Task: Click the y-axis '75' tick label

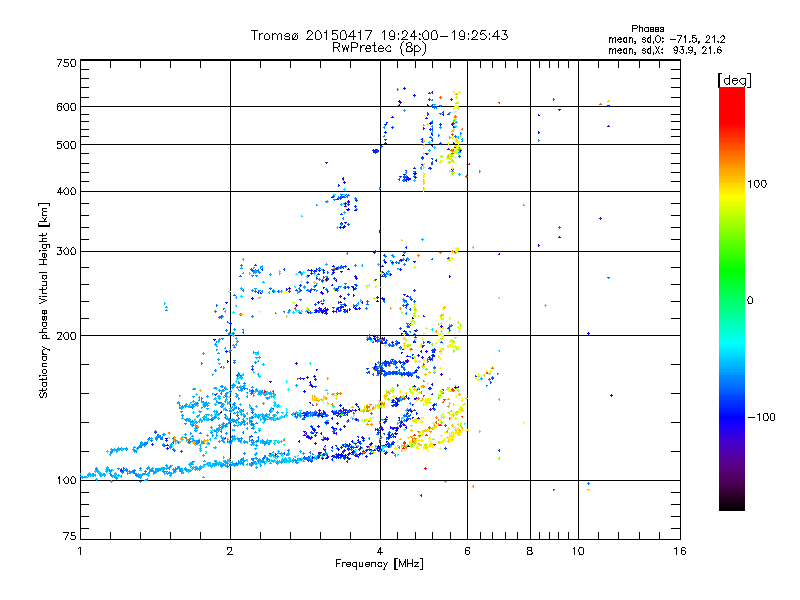Action: click(70, 536)
